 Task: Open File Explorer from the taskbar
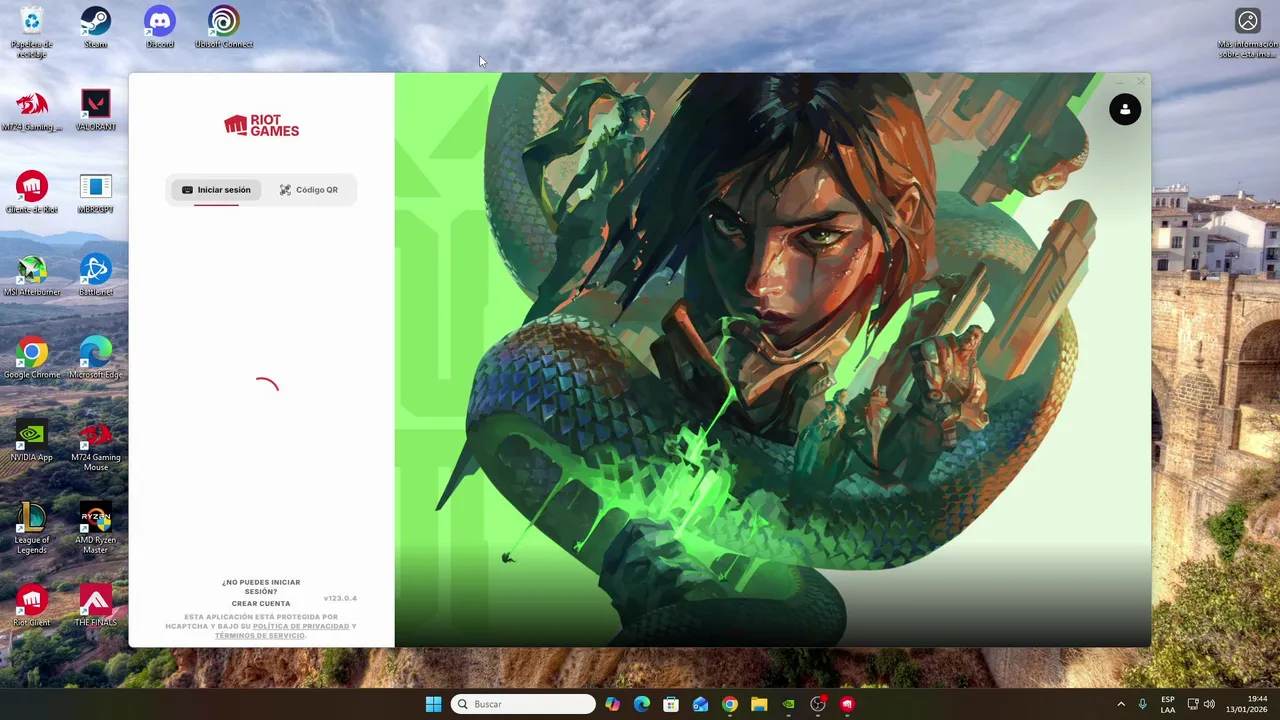[759, 704]
